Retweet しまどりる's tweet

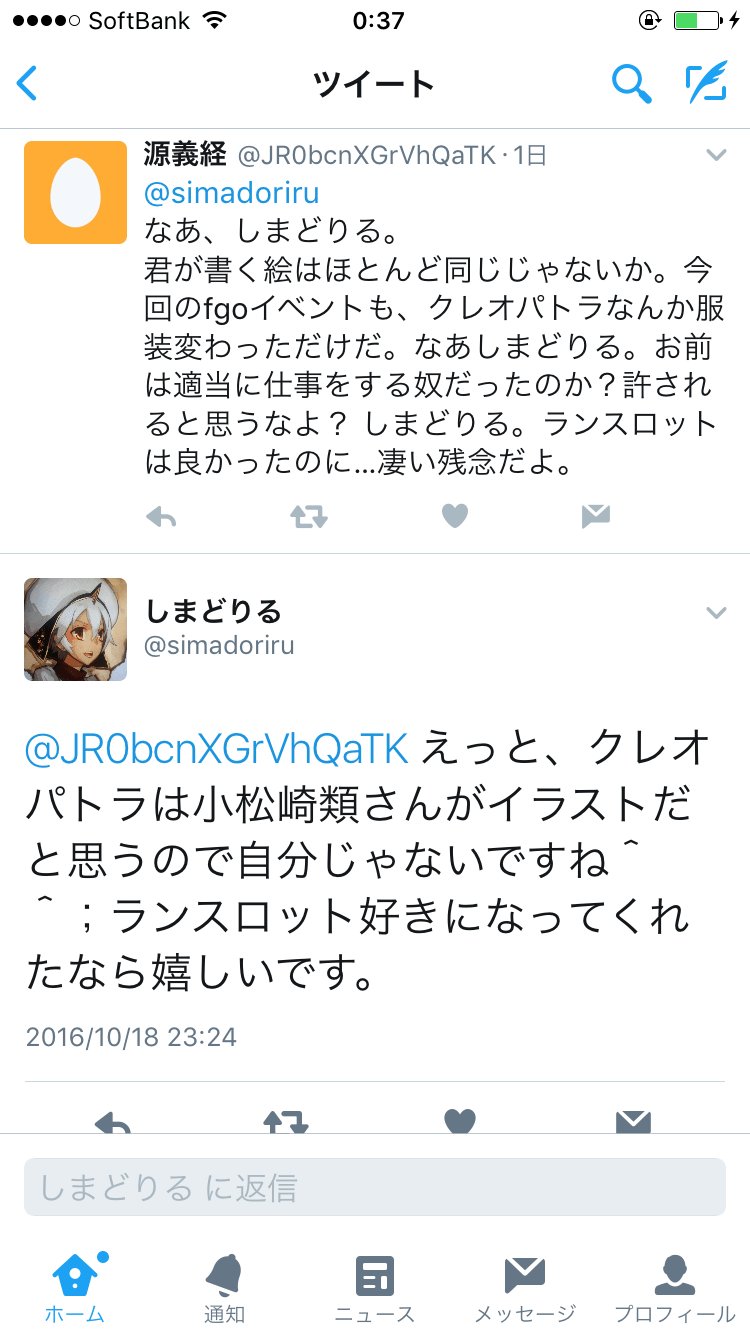[x=286, y=1121]
